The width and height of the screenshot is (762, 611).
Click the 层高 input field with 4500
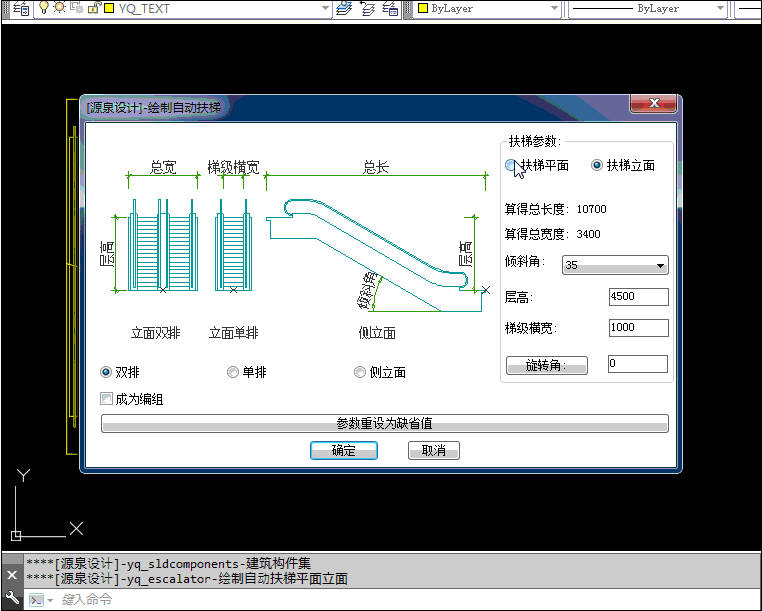[639, 297]
